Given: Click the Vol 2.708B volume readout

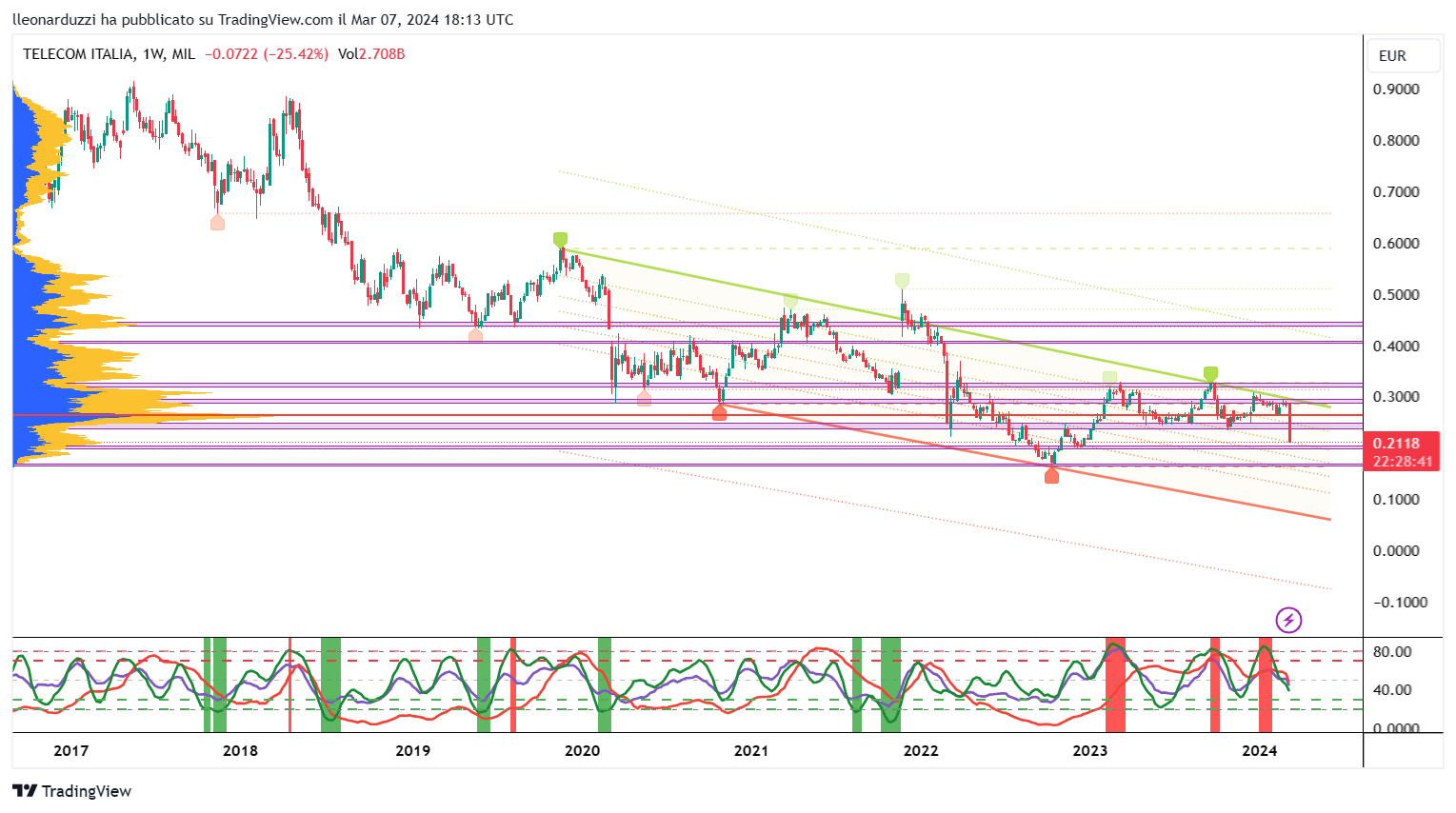Looking at the screenshot, I should 371,54.
